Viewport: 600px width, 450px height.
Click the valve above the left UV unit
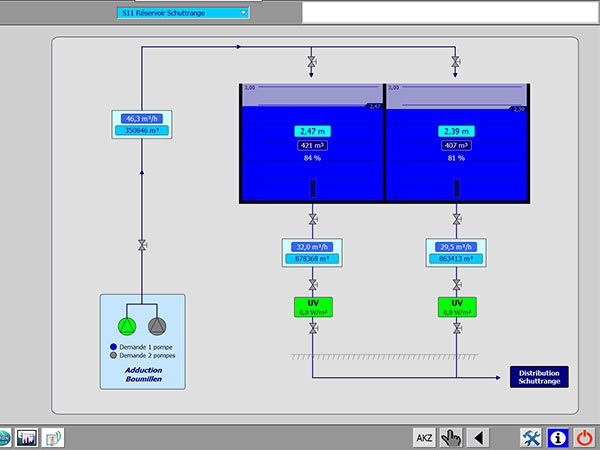click(313, 285)
